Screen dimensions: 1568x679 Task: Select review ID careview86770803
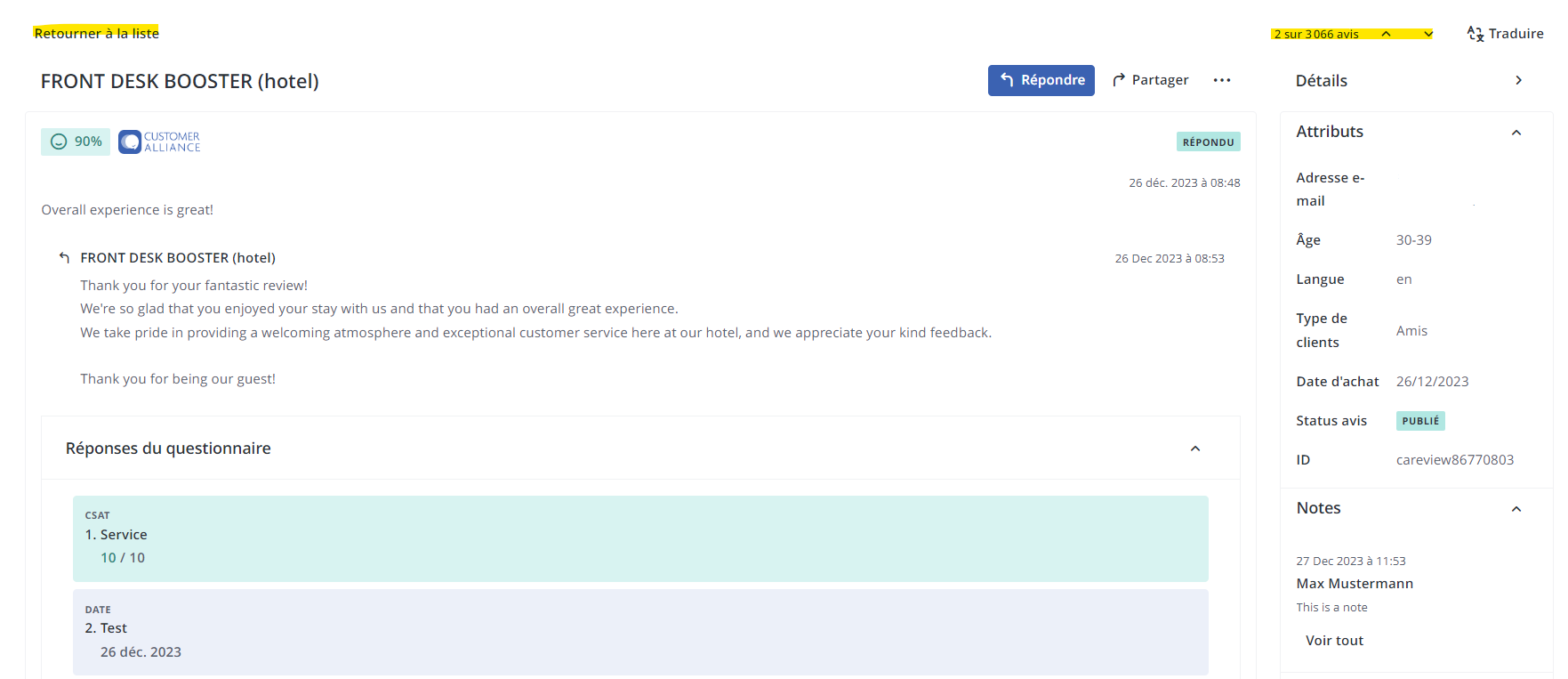pos(1455,460)
